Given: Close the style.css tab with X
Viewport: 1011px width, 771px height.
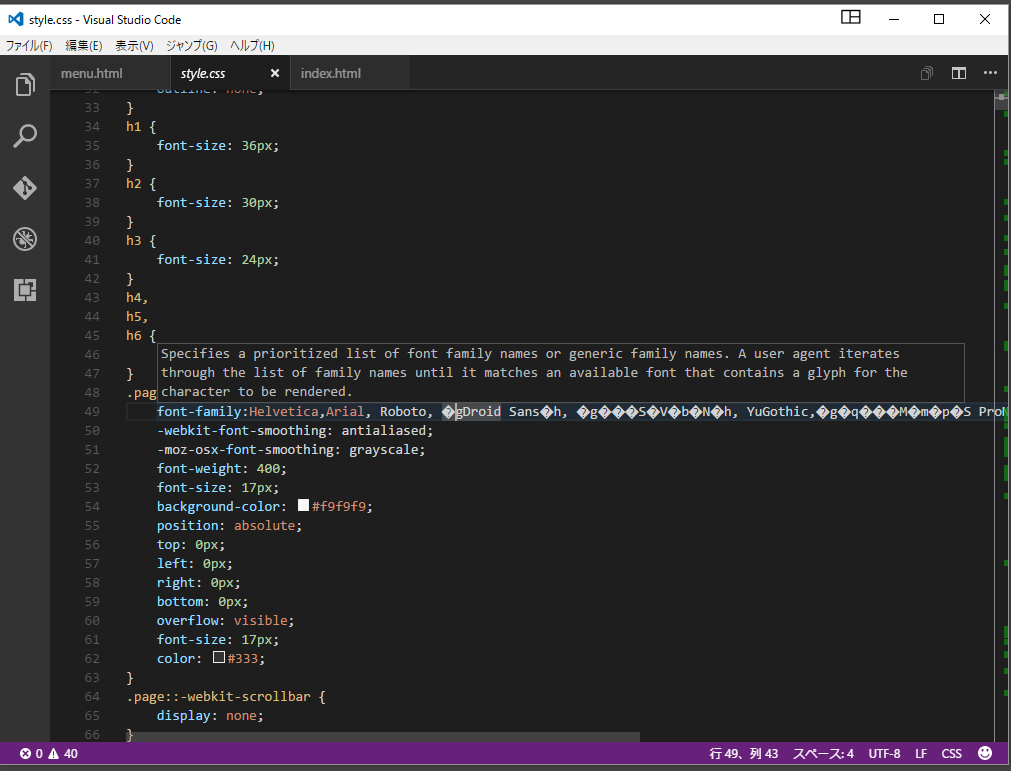Looking at the screenshot, I should (x=275, y=73).
